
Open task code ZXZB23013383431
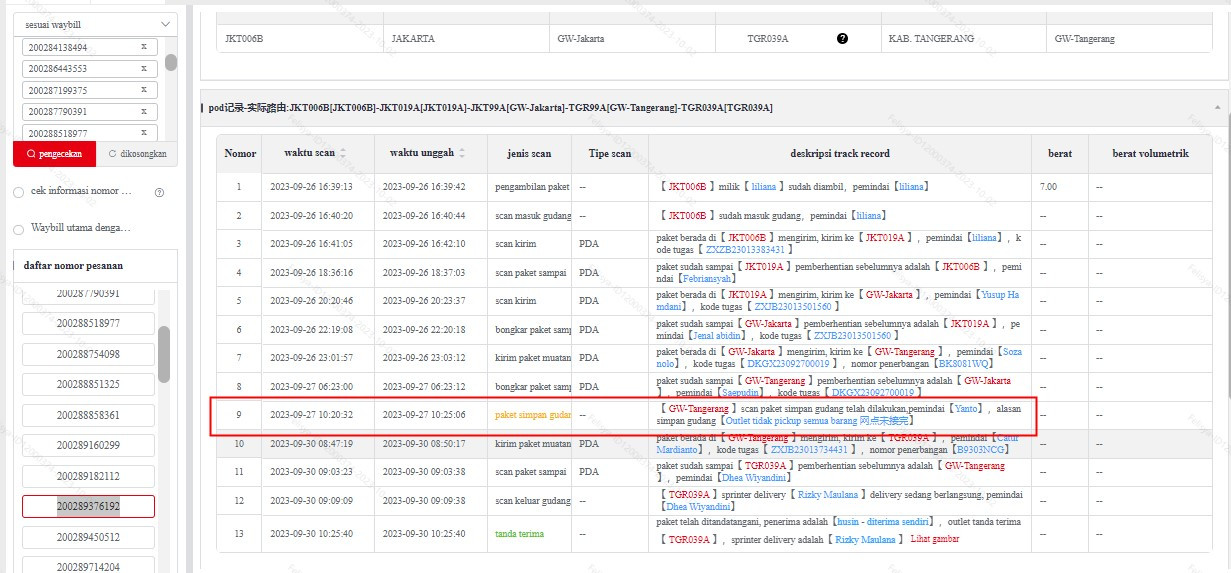point(743,251)
